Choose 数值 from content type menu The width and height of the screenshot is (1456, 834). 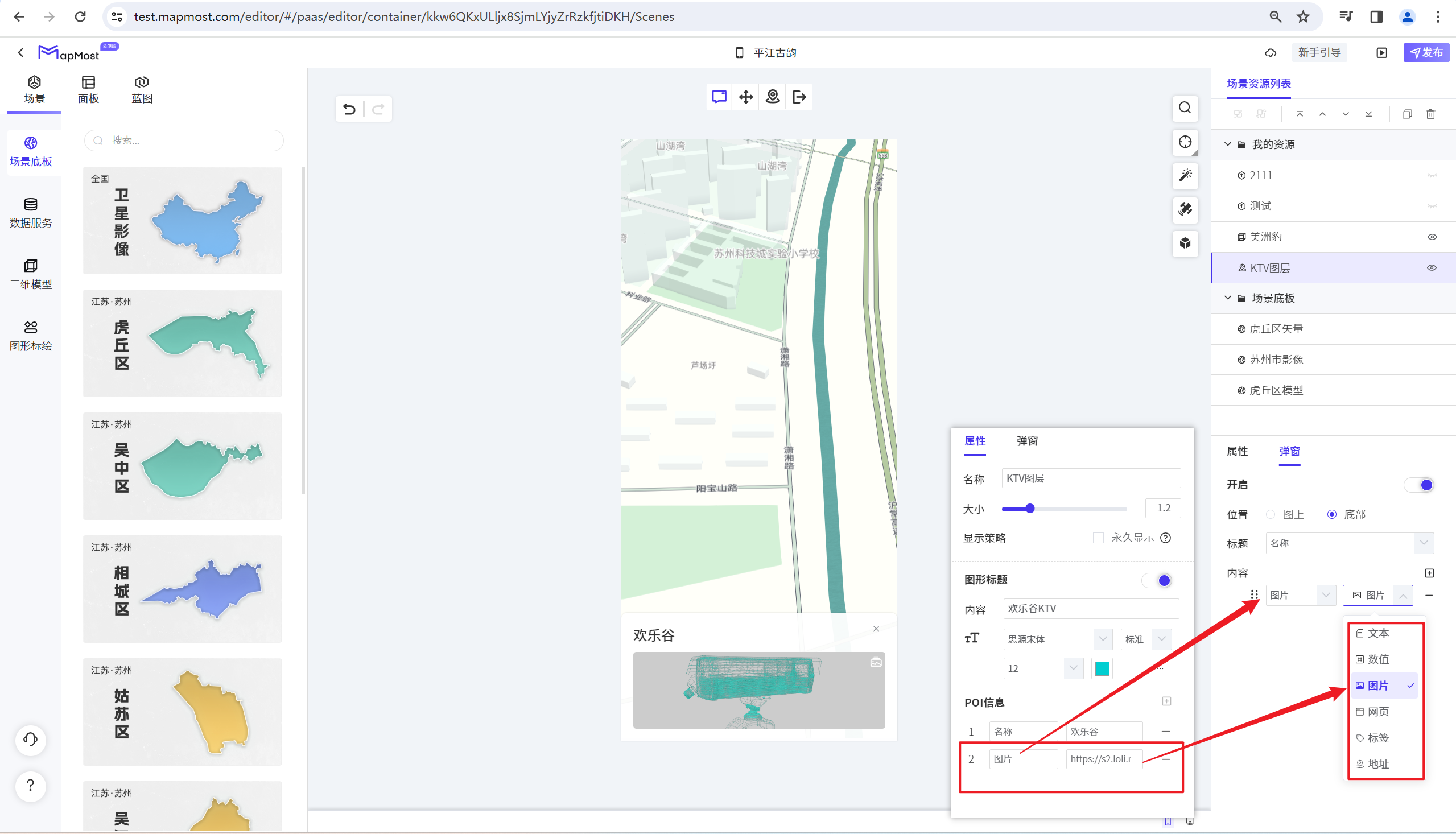click(1383, 659)
